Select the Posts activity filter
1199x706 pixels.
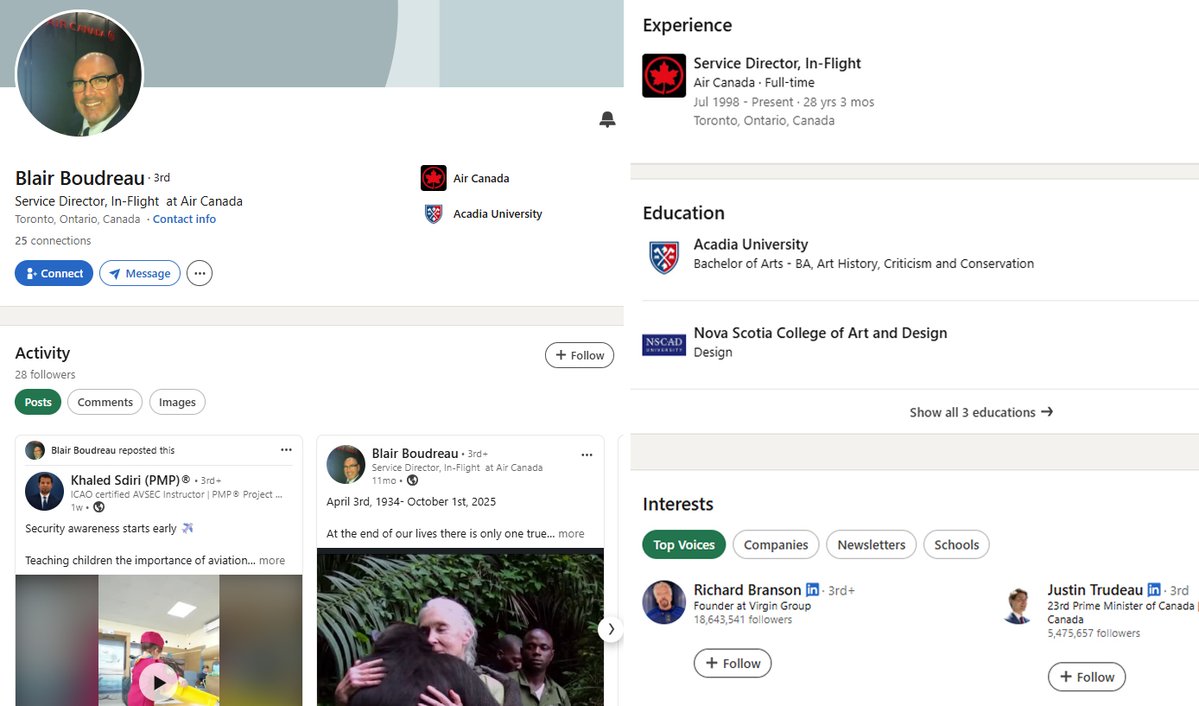coord(38,402)
